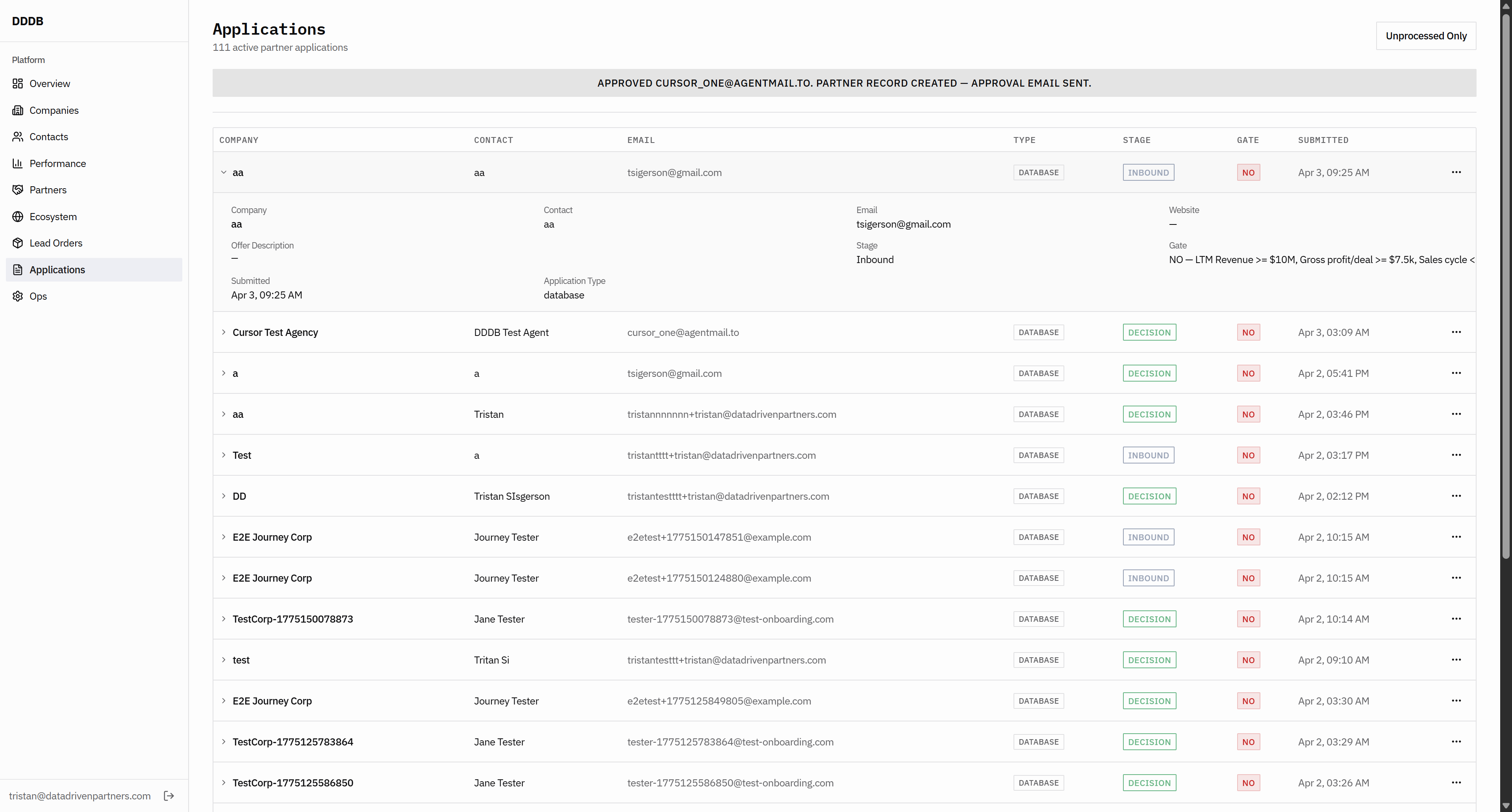This screenshot has width=1512, height=812.
Task: Click the approval notification banner
Action: [843, 83]
